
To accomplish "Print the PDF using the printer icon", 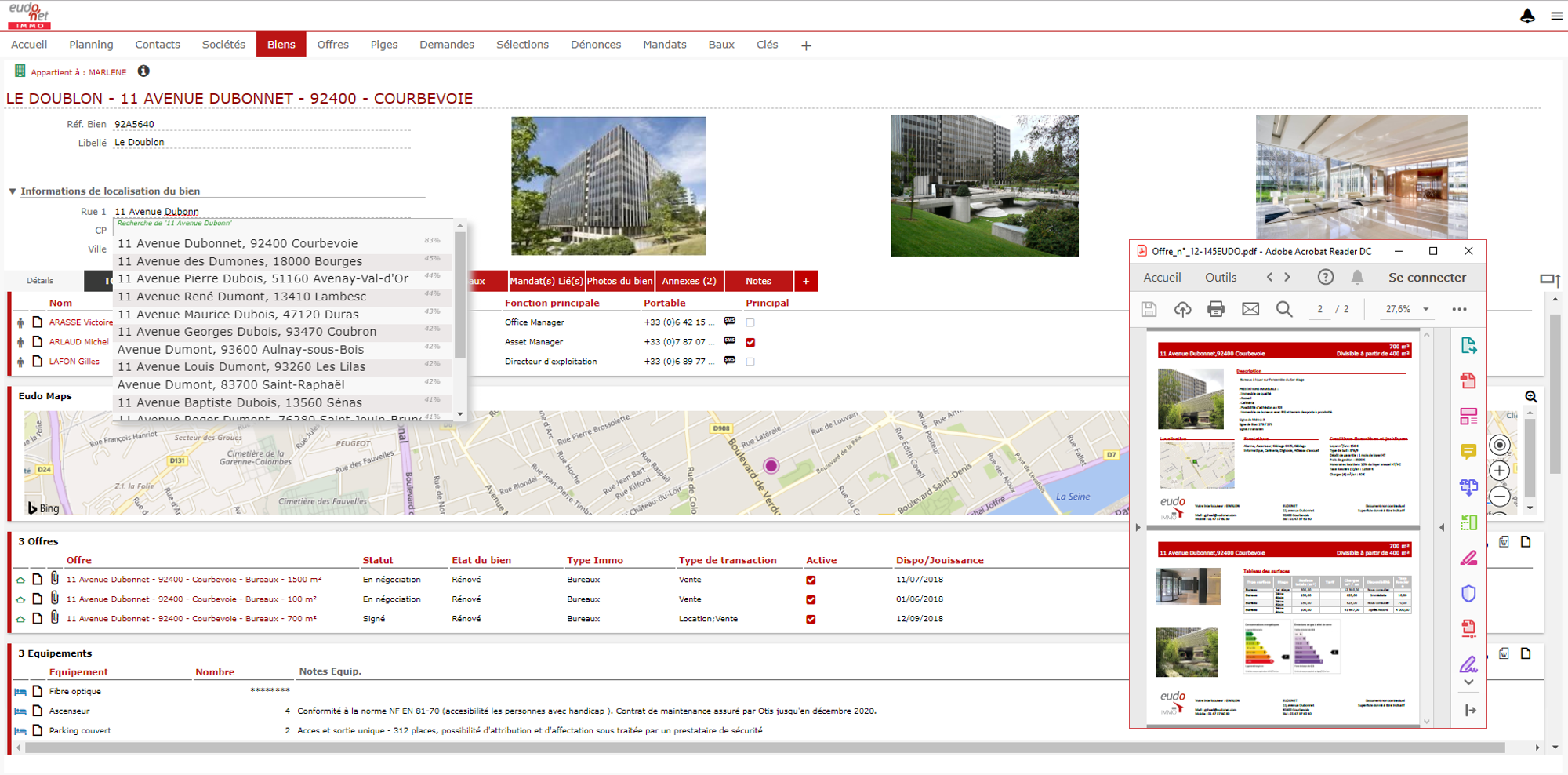I will click(x=1216, y=309).
